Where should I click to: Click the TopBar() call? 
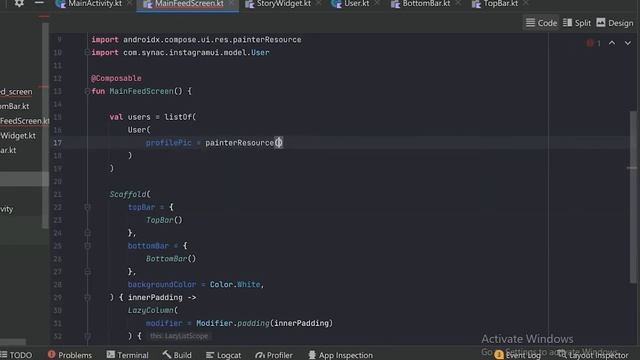click(x=164, y=220)
